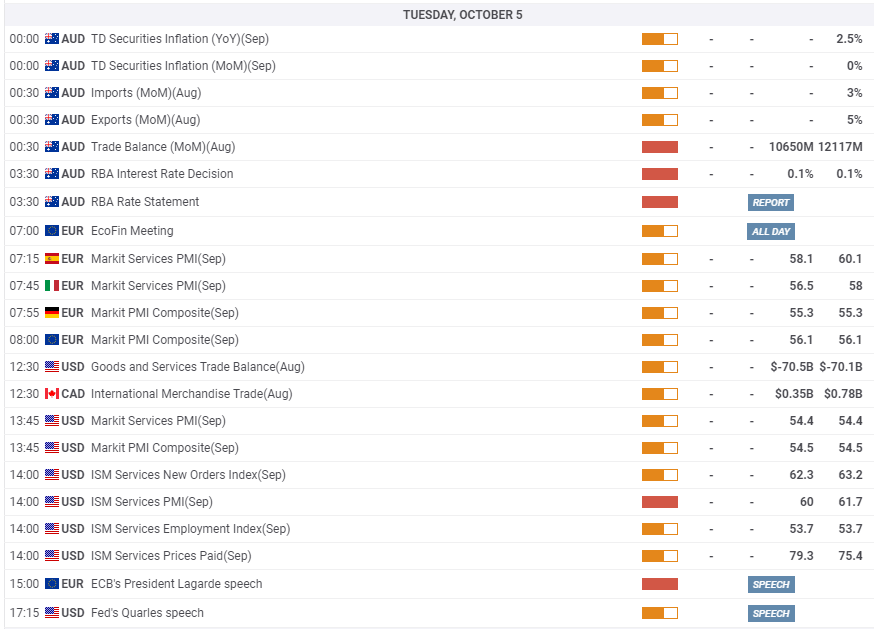The width and height of the screenshot is (874, 629).
Task: Click the 56.5 value in the Italy PMI row
Action: (x=802, y=286)
